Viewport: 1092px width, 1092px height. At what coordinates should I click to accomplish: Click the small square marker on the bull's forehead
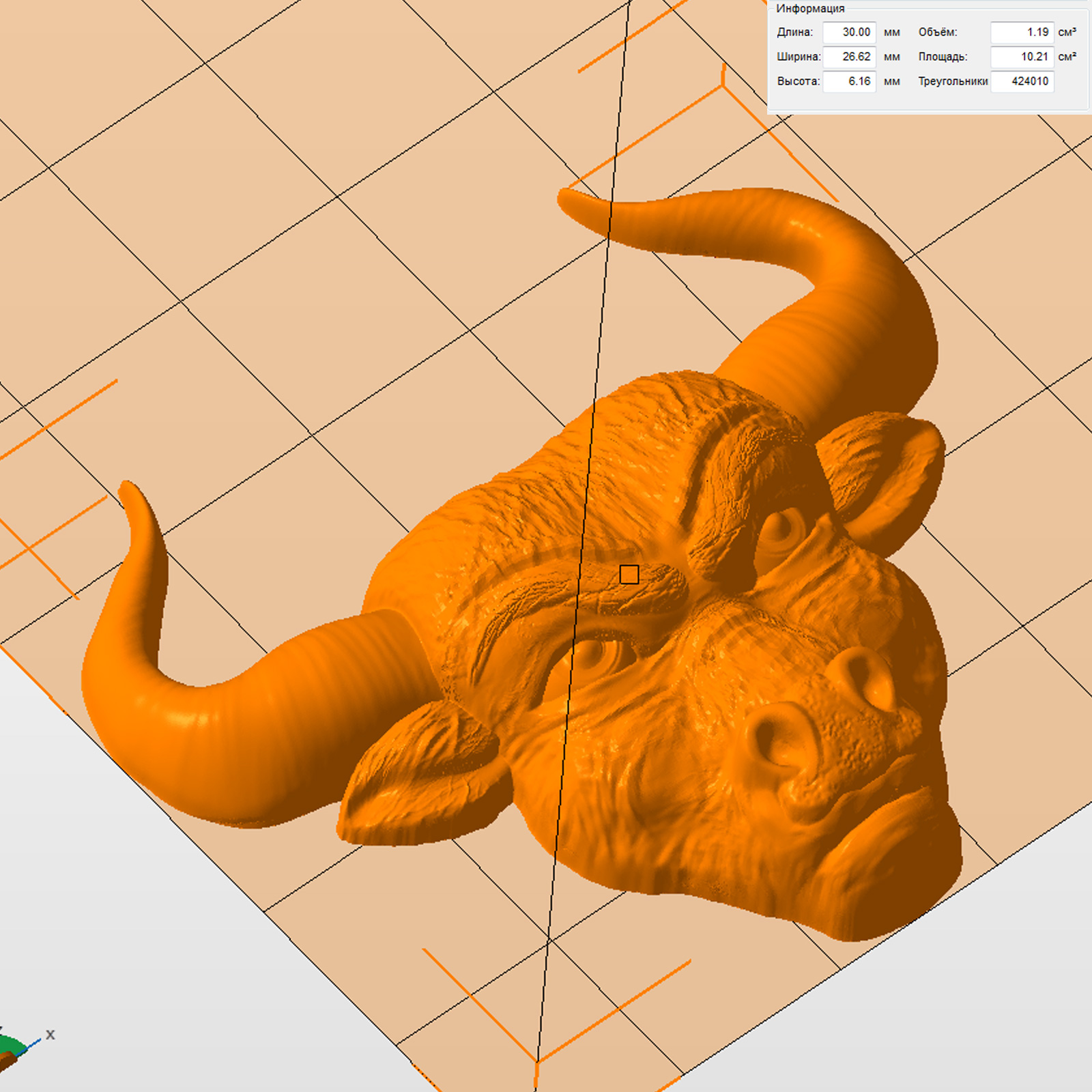click(x=629, y=575)
